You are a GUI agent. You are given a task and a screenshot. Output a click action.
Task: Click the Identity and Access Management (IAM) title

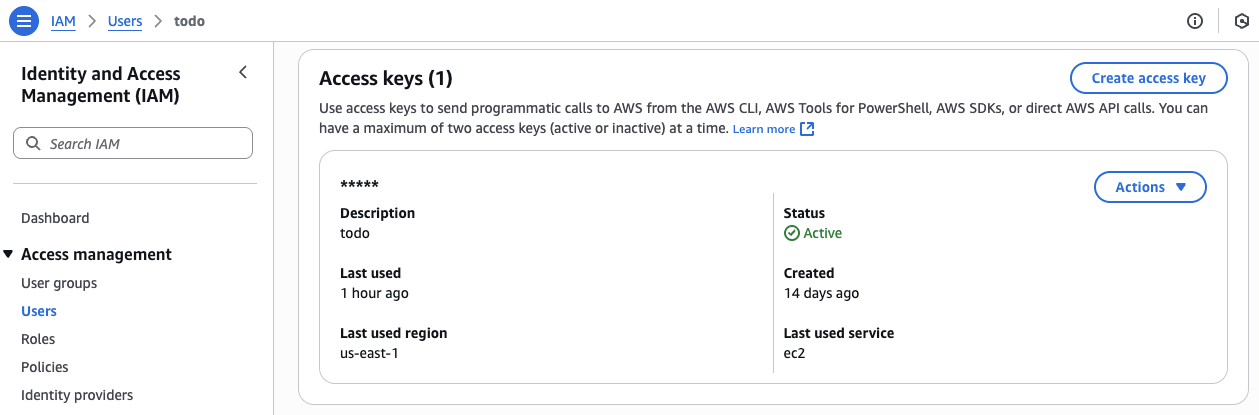pyautogui.click(x=101, y=85)
